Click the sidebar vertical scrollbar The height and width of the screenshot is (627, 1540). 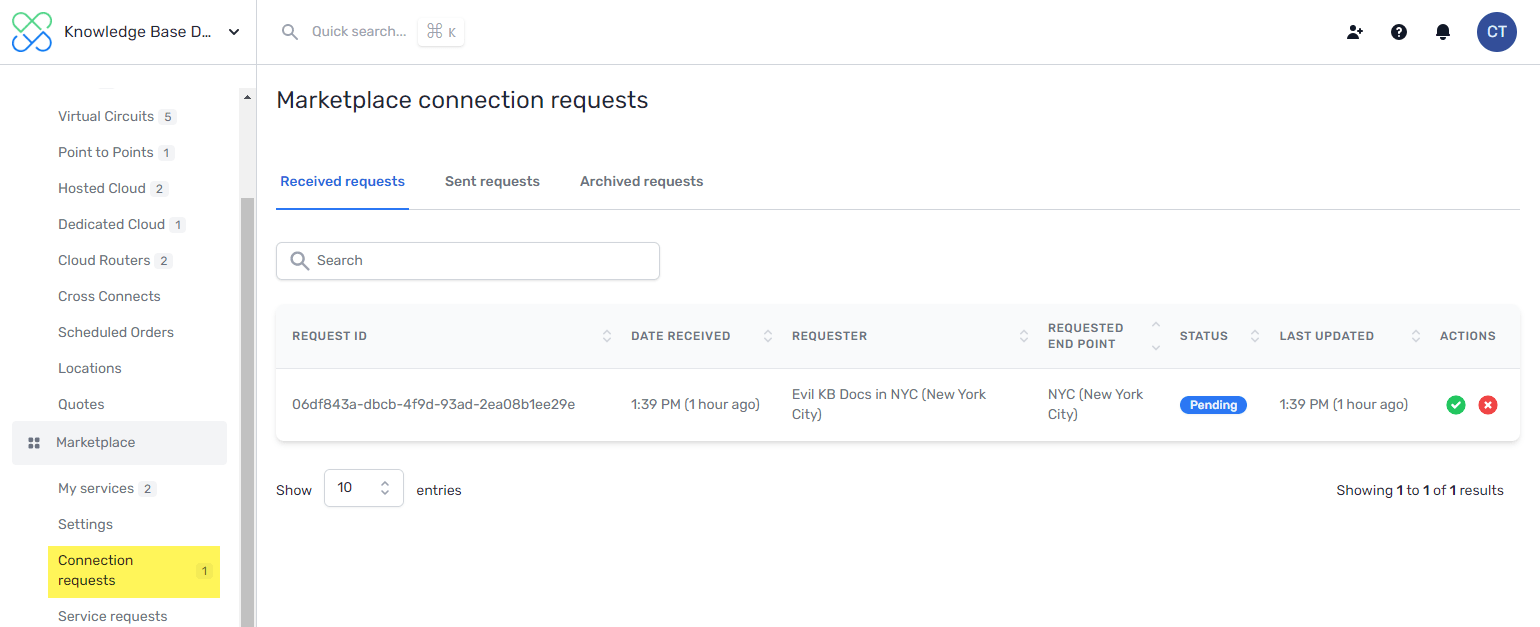(x=247, y=400)
